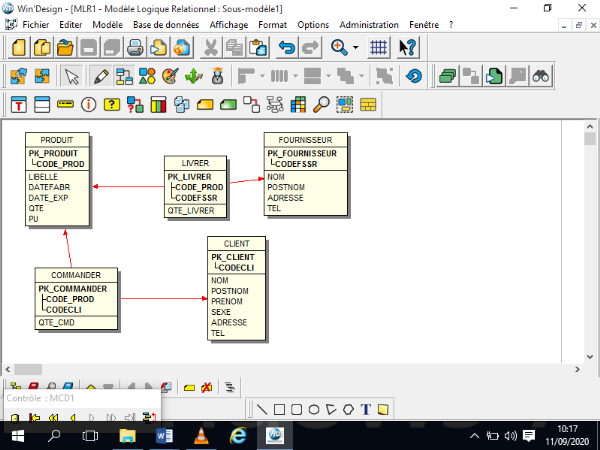Click the magnifying glass in the third toolbar
600x450 pixels.
pos(321,104)
